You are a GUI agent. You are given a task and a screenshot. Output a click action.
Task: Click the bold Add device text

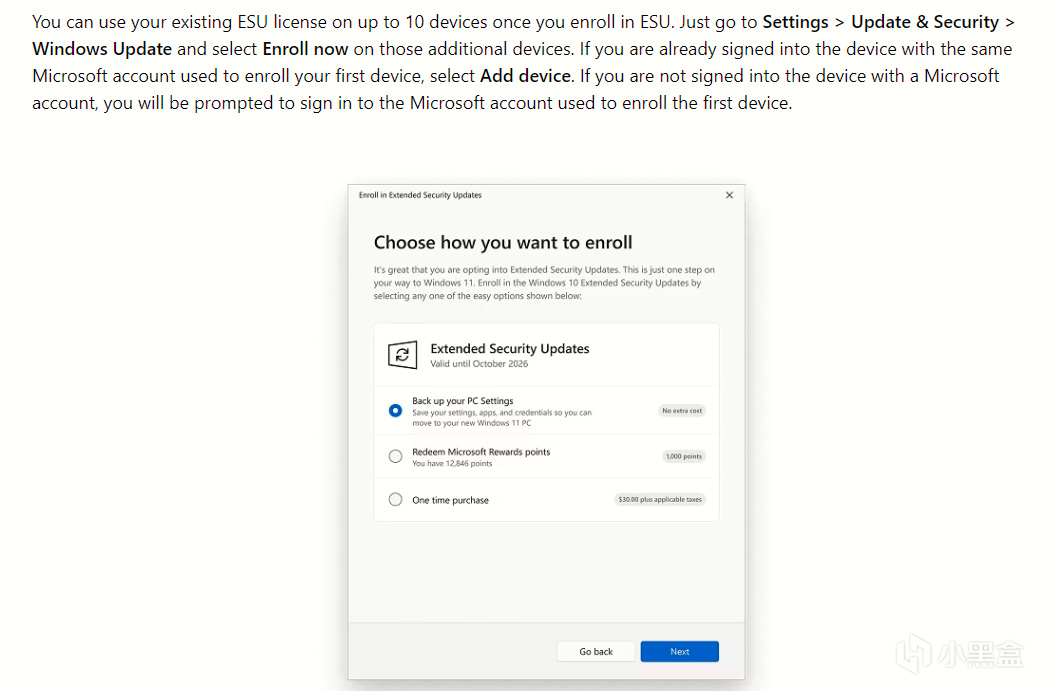tap(525, 76)
